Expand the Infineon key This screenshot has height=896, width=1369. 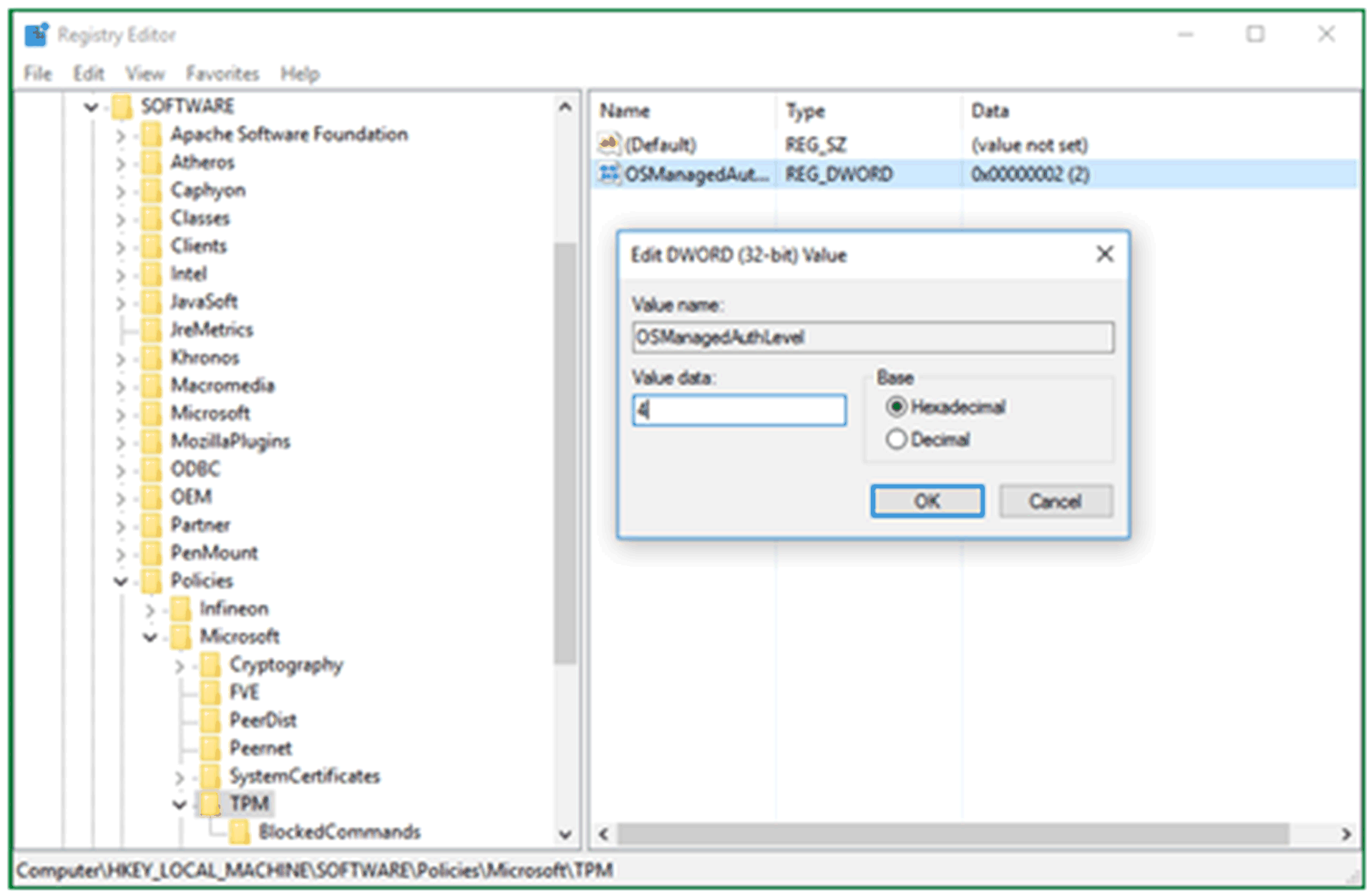(x=150, y=610)
